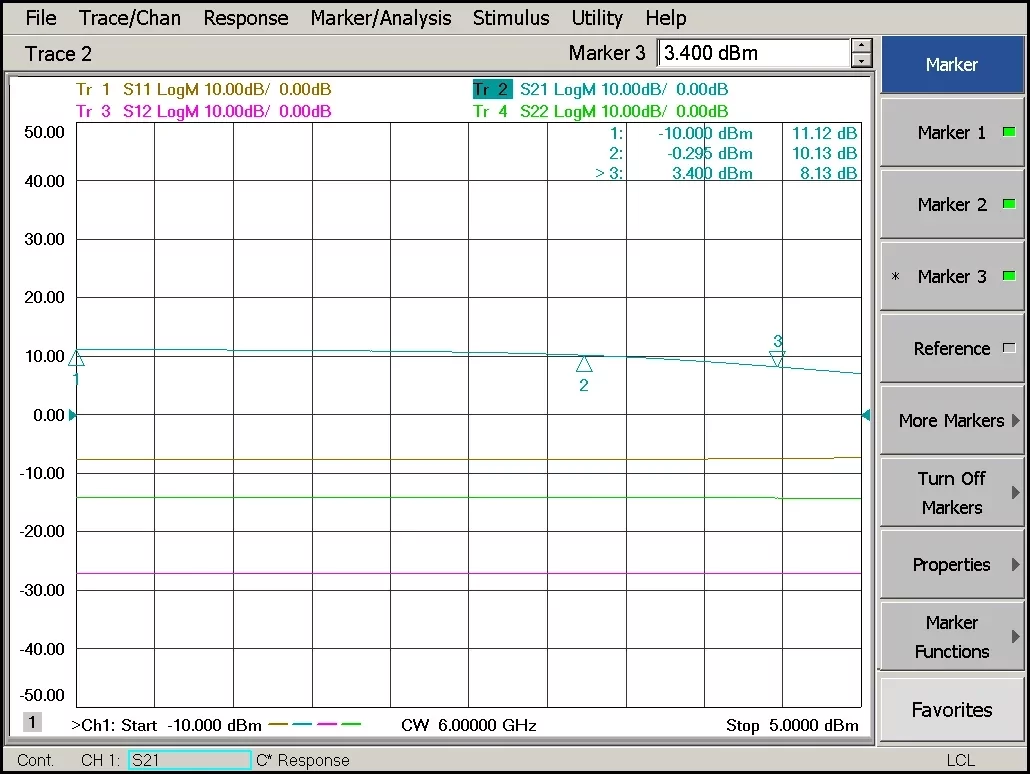Open the Marker/Analysis menu

pos(380,18)
